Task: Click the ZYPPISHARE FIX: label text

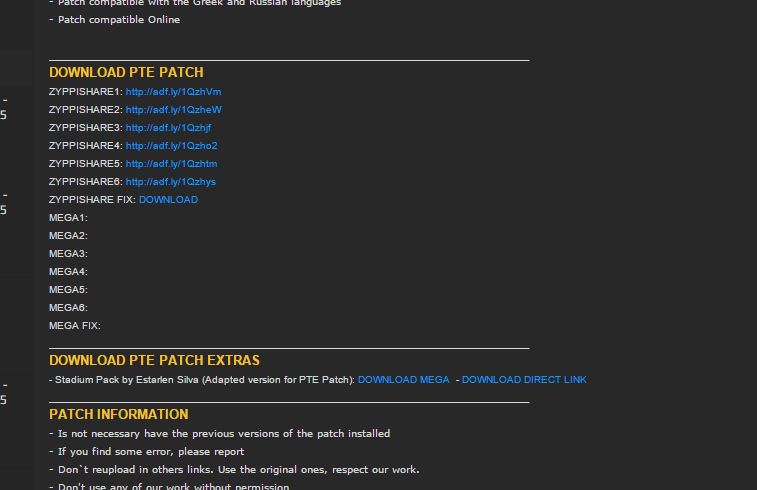Action: 92,200
